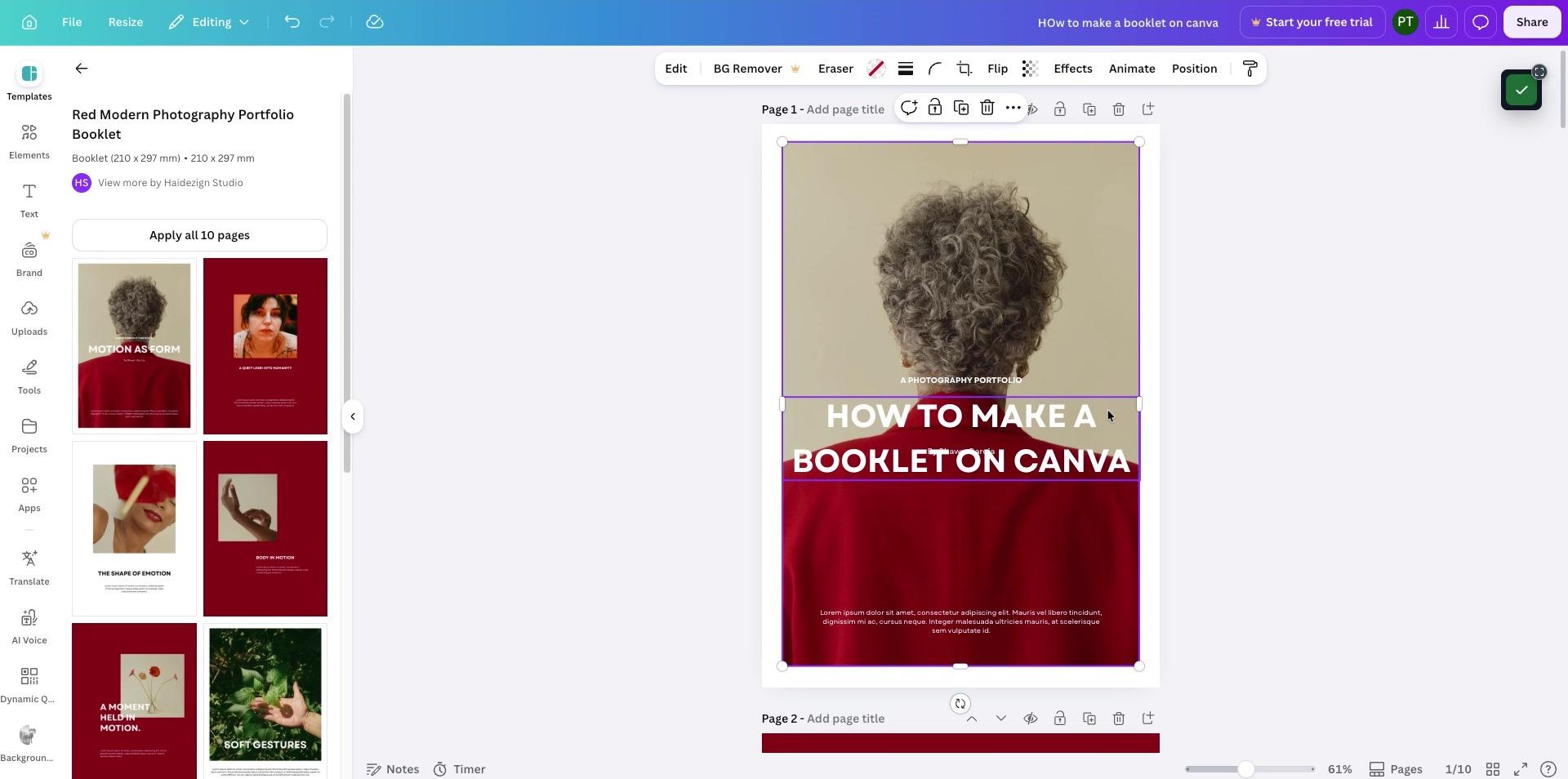The image size is (1568, 779).
Task: Open the Apps panel
Action: [29, 494]
